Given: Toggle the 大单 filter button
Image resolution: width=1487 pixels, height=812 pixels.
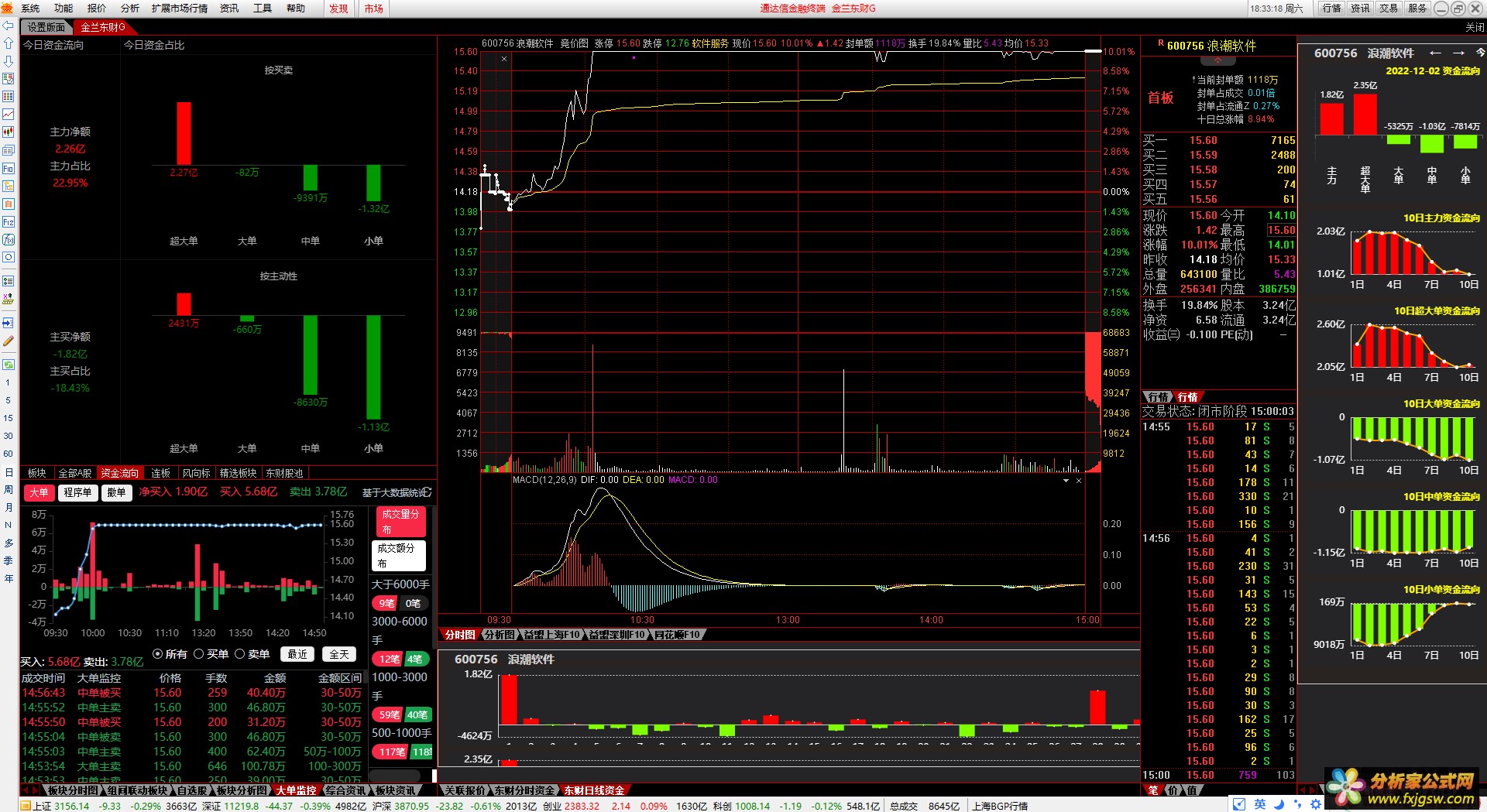Looking at the screenshot, I should tap(39, 492).
